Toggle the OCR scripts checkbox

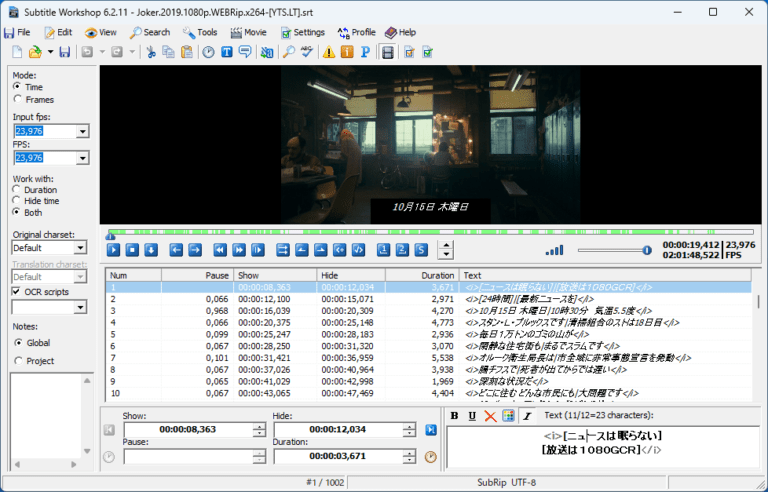pyautogui.click(x=16, y=292)
